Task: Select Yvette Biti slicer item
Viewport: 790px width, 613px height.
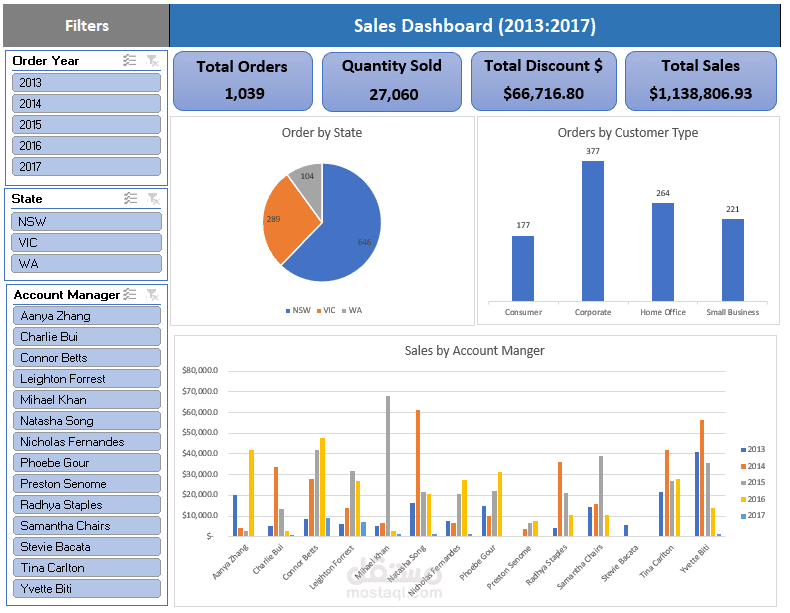Action: (87, 589)
